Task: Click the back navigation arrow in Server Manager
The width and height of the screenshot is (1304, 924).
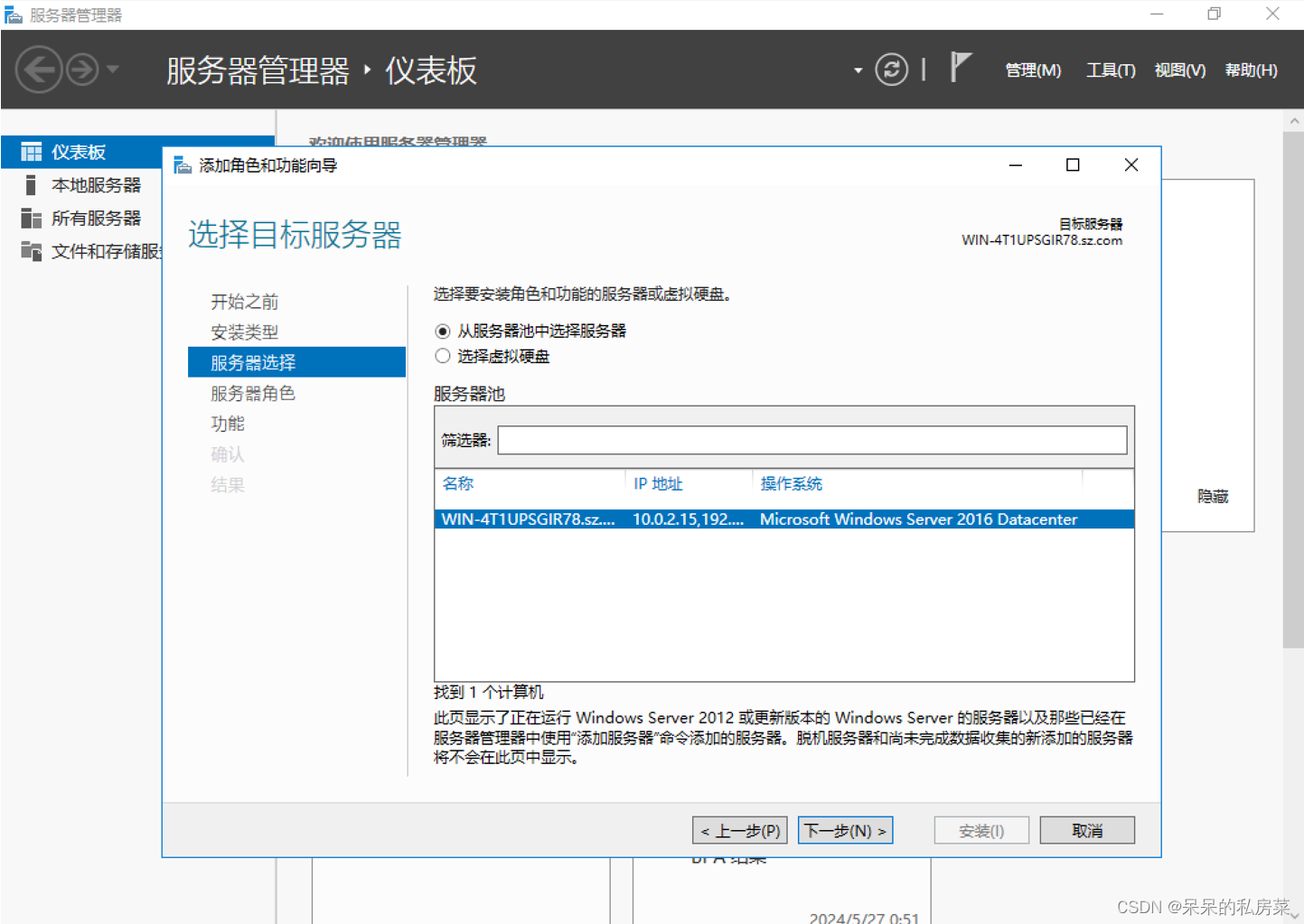Action: click(39, 70)
